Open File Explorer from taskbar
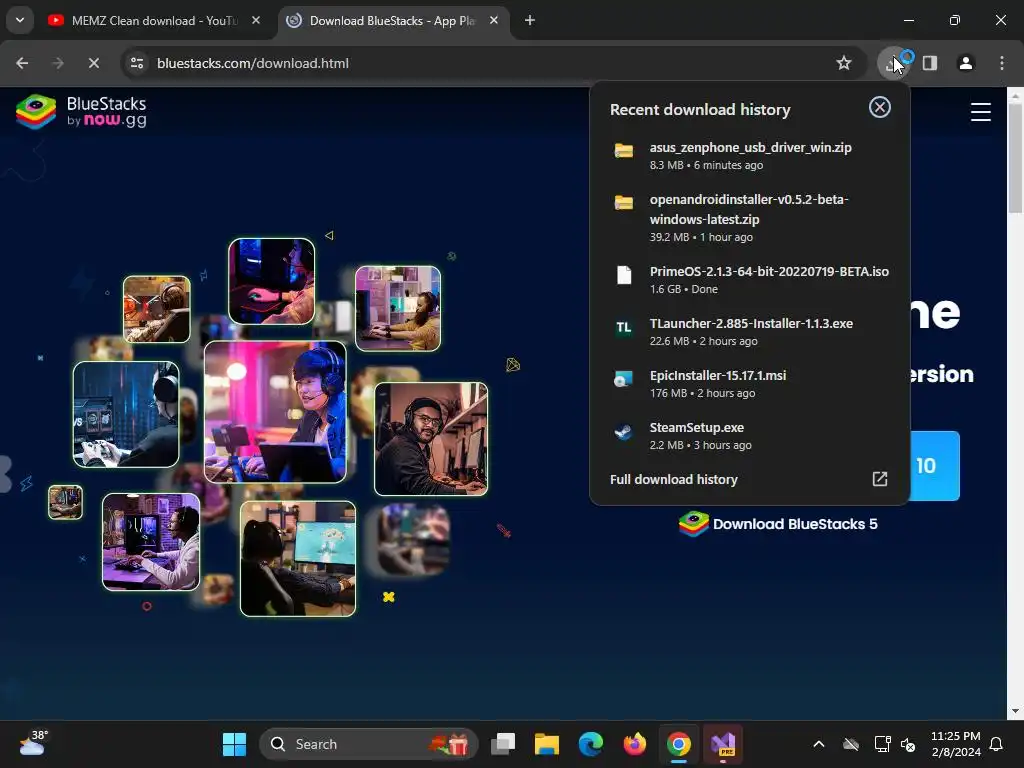This screenshot has height=768, width=1024. [547, 744]
